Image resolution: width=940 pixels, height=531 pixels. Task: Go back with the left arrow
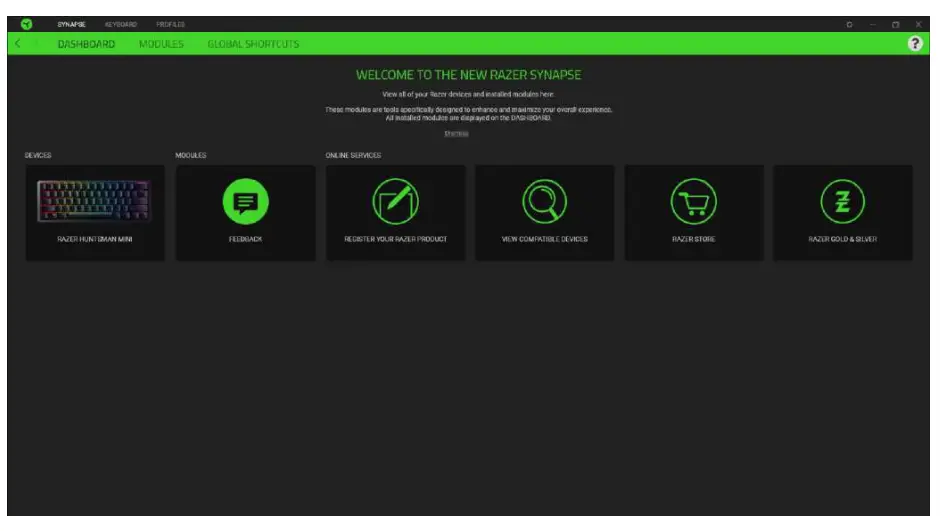pyautogui.click(x=18, y=43)
